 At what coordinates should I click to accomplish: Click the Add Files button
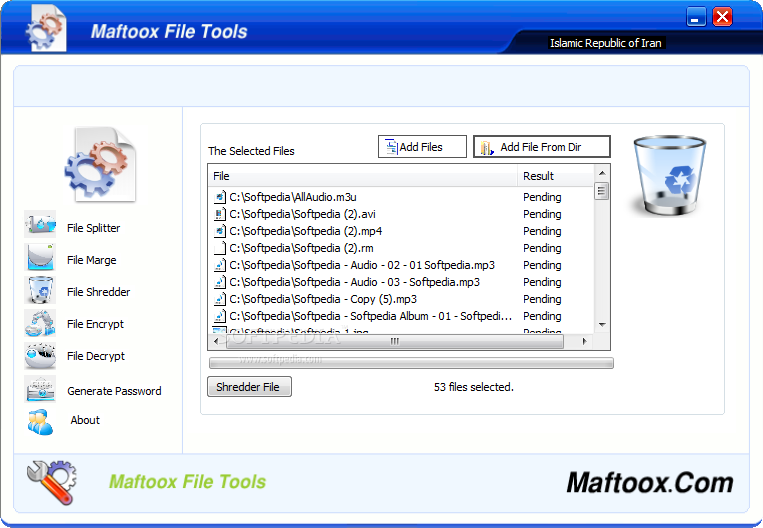click(422, 146)
